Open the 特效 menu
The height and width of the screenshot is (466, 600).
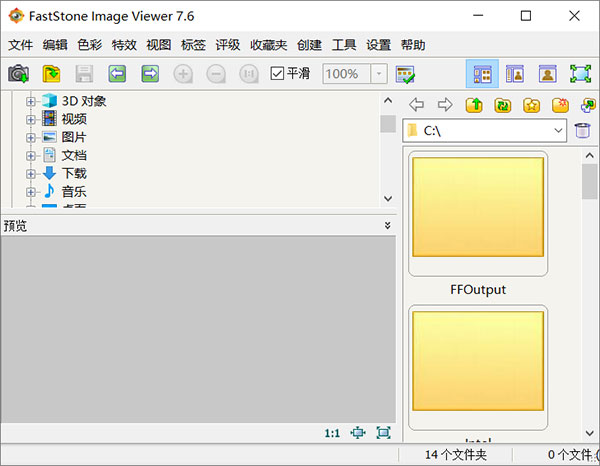point(124,45)
